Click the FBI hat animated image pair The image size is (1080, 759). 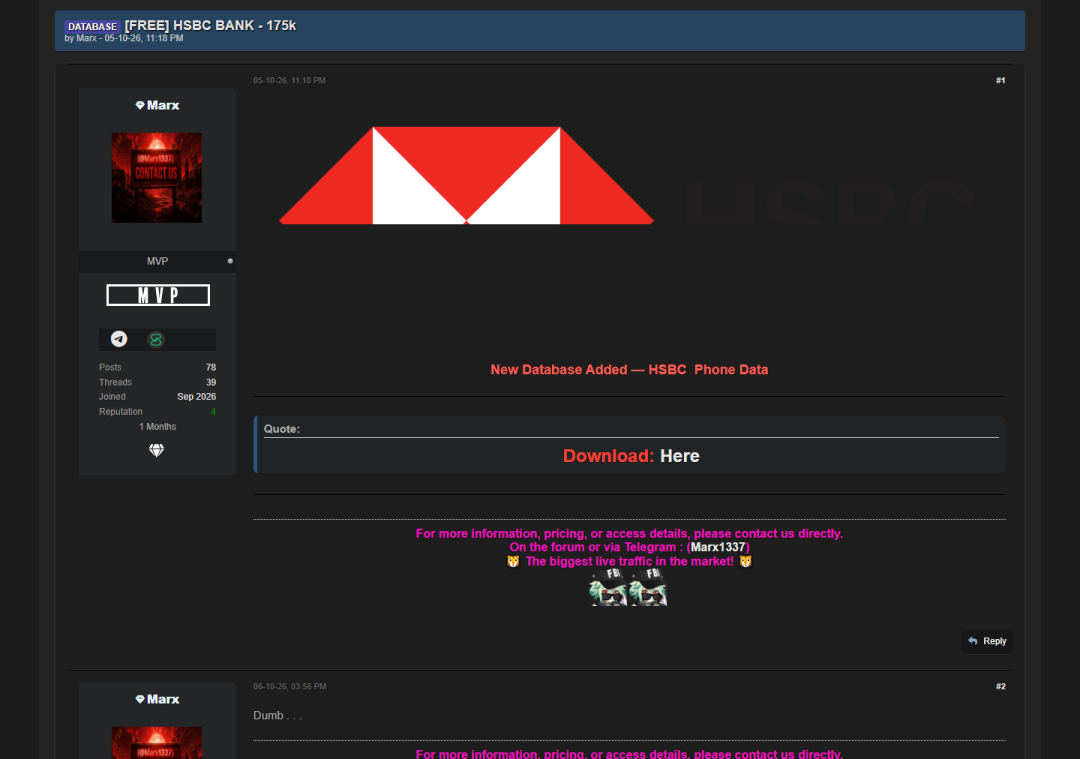click(x=628, y=588)
